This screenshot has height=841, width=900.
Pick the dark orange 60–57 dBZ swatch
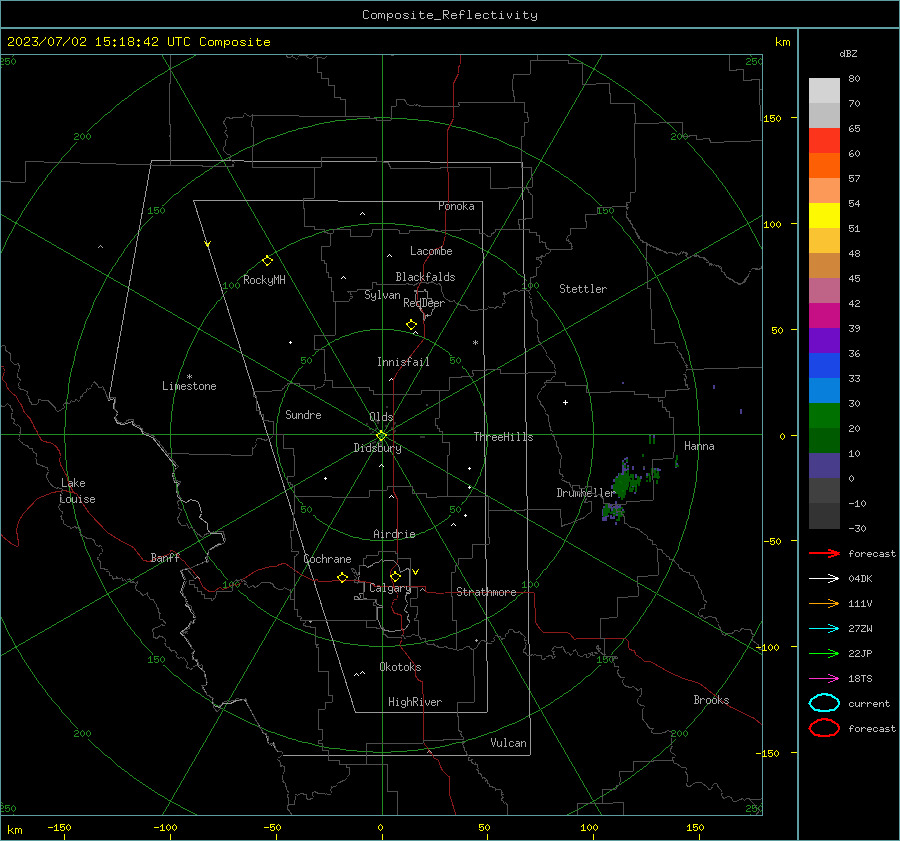[x=824, y=165]
